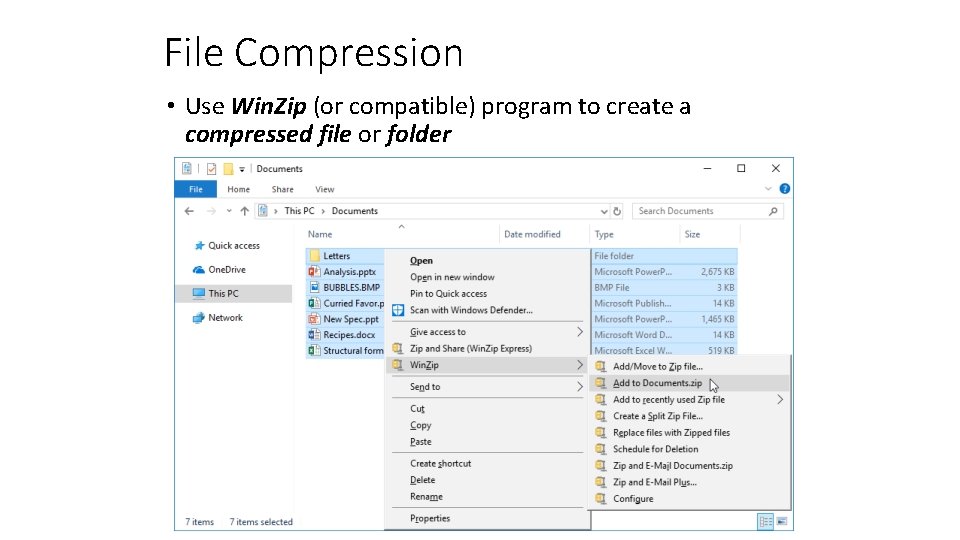
Task: Open the Customize Quick Access Toolbar dropdown
Action: click(x=242, y=169)
